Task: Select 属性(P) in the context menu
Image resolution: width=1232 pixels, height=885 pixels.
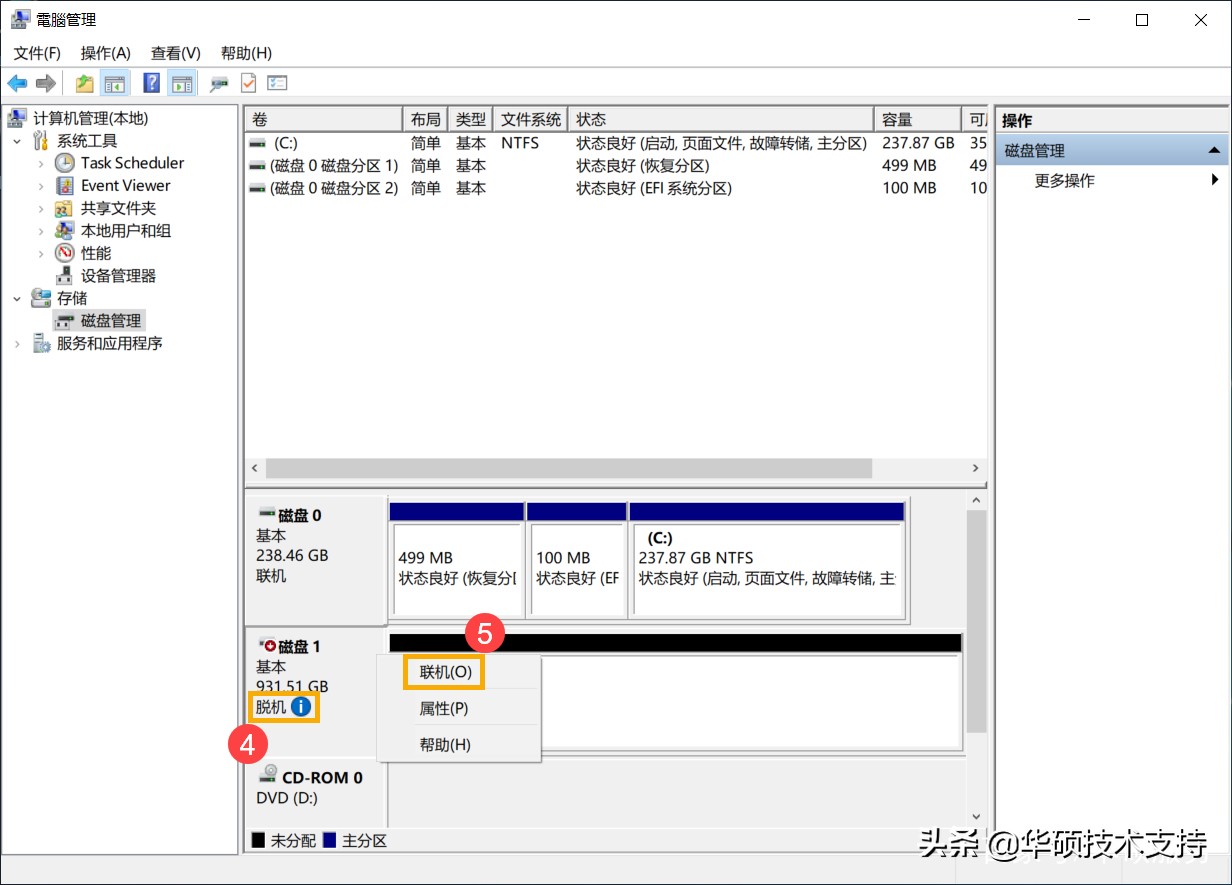Action: [x=442, y=708]
